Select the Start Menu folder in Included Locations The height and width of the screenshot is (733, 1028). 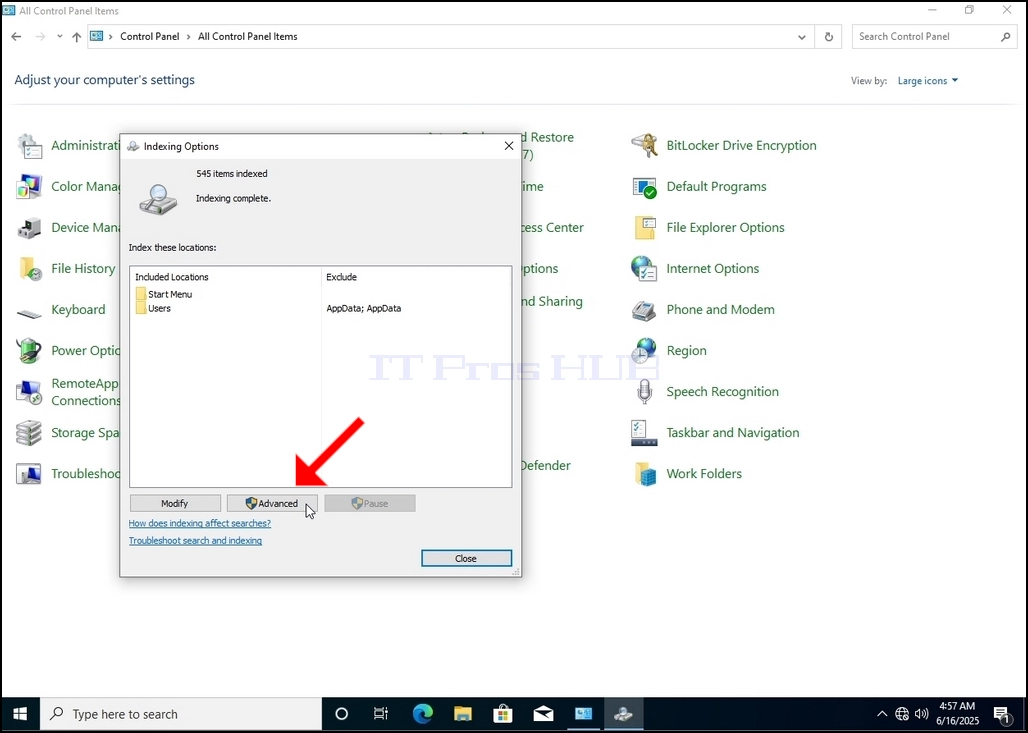point(164,294)
